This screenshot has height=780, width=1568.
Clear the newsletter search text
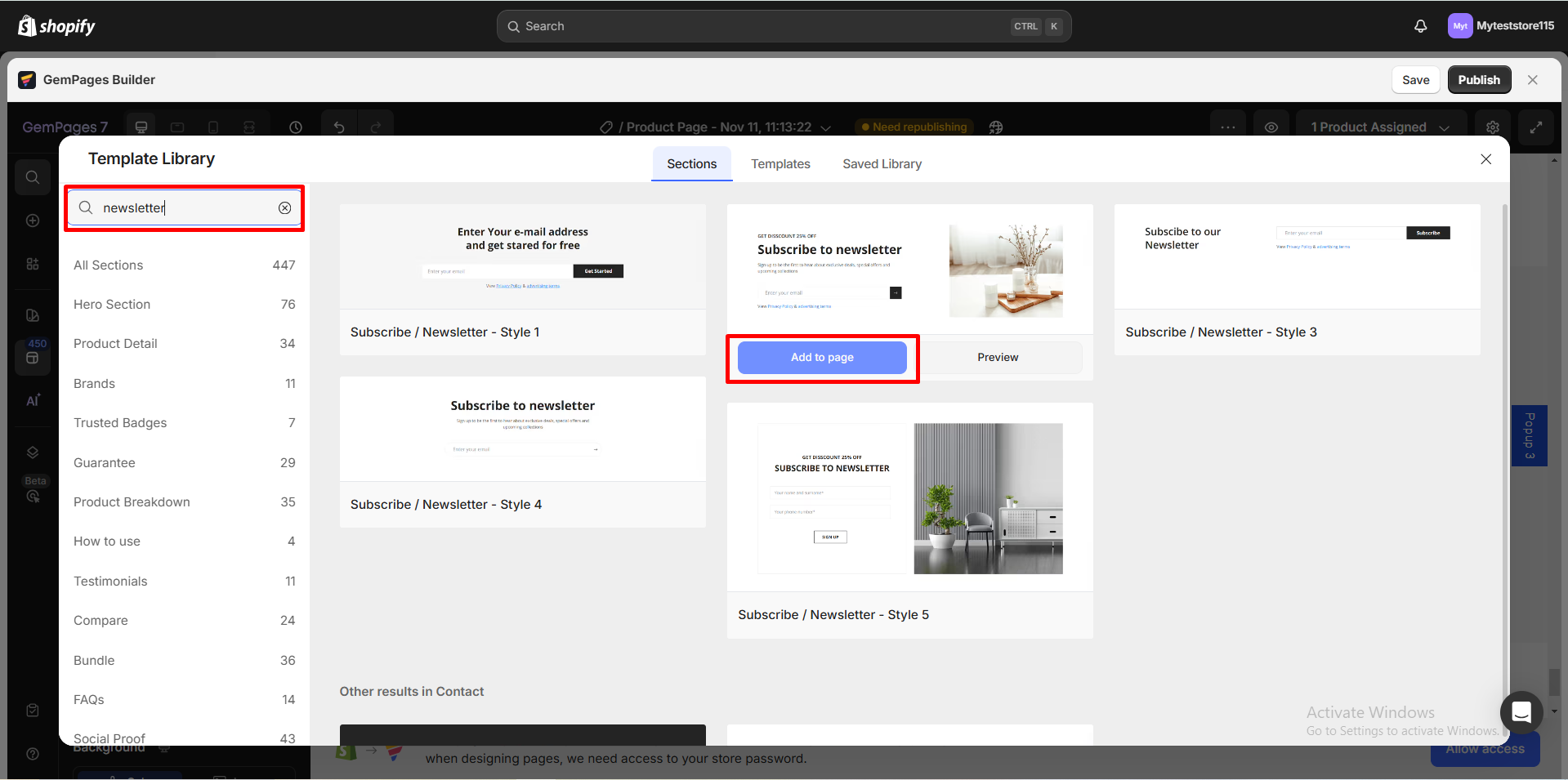point(284,208)
